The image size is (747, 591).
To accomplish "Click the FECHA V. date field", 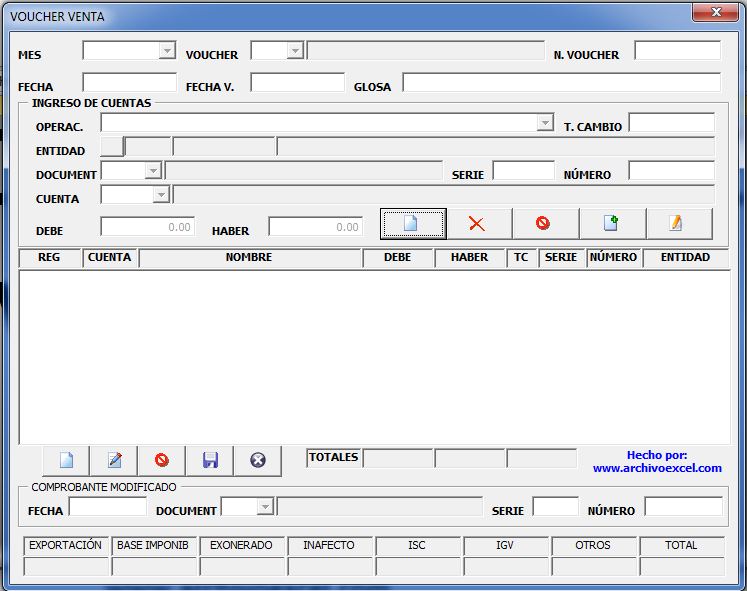I will click(x=297, y=82).
